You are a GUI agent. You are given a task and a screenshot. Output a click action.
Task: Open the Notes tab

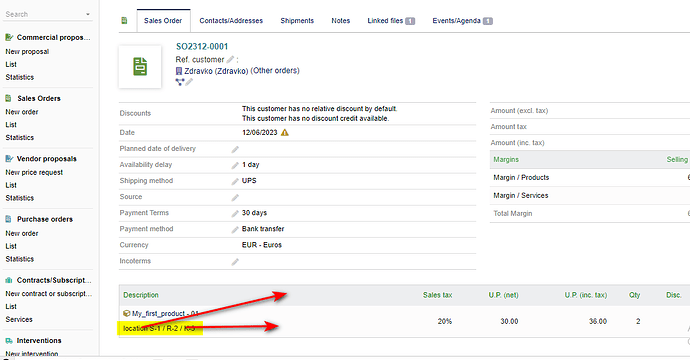pos(341,21)
